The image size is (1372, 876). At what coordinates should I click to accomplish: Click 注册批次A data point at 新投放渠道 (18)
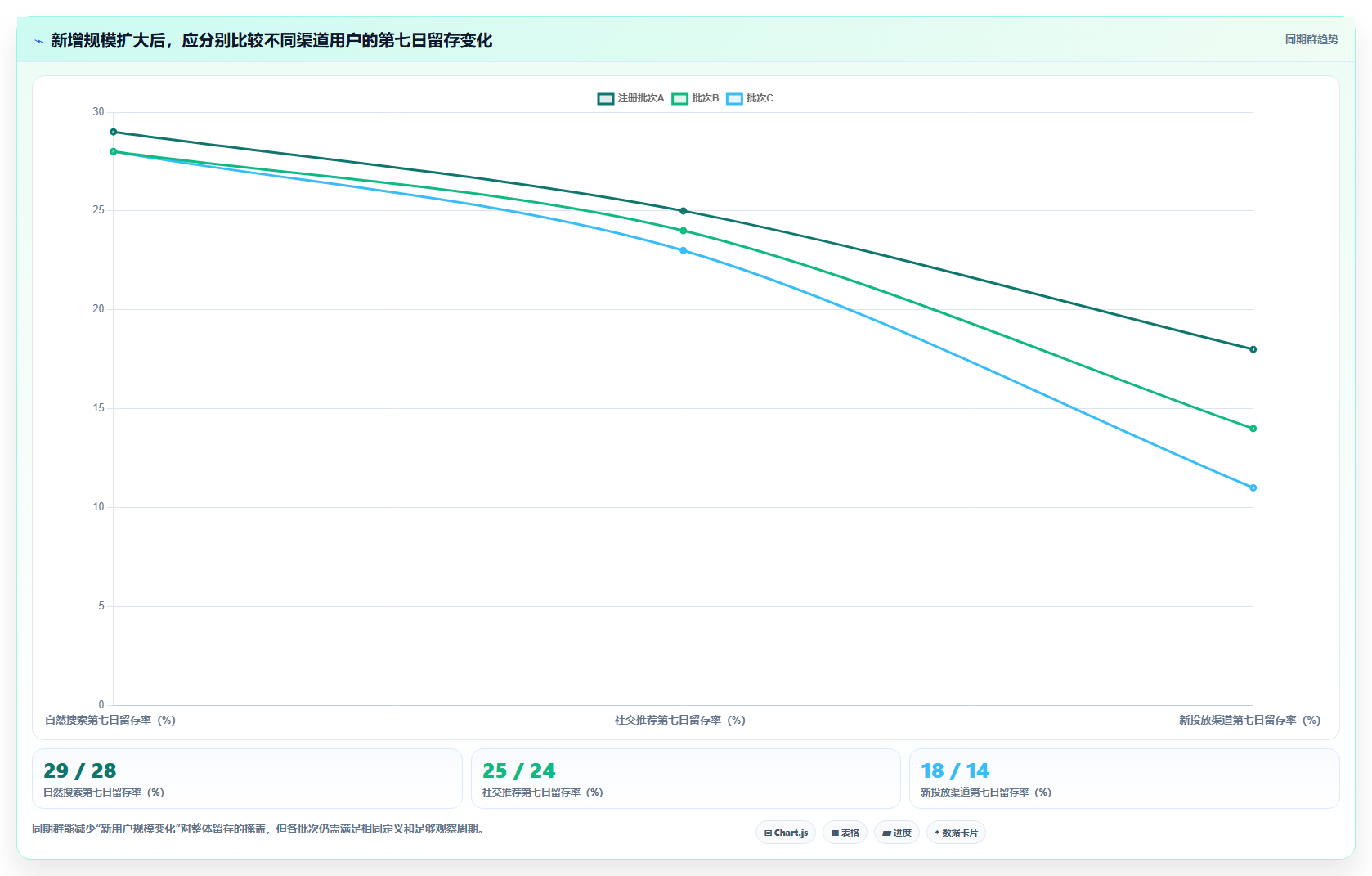[1253, 349]
